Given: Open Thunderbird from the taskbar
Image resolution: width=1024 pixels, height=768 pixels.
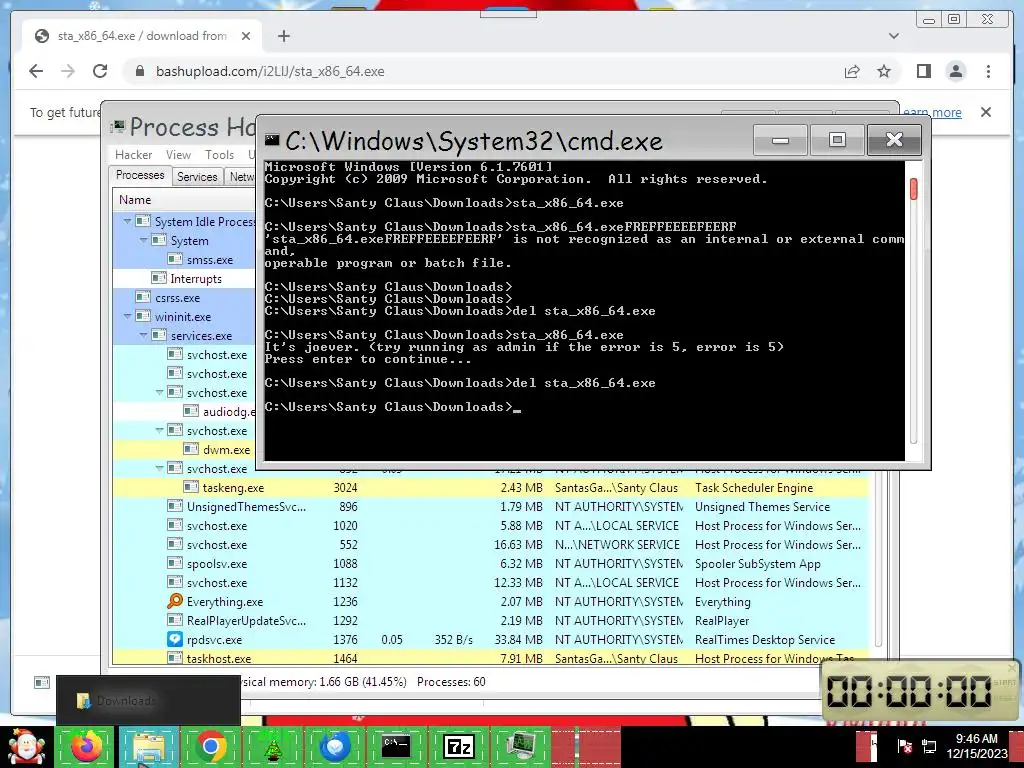Looking at the screenshot, I should pos(334,746).
